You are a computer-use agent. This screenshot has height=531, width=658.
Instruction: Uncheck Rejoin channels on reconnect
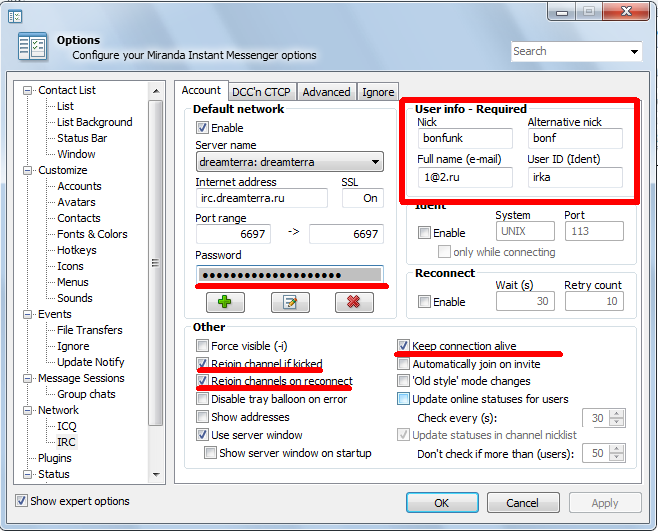pos(202,381)
